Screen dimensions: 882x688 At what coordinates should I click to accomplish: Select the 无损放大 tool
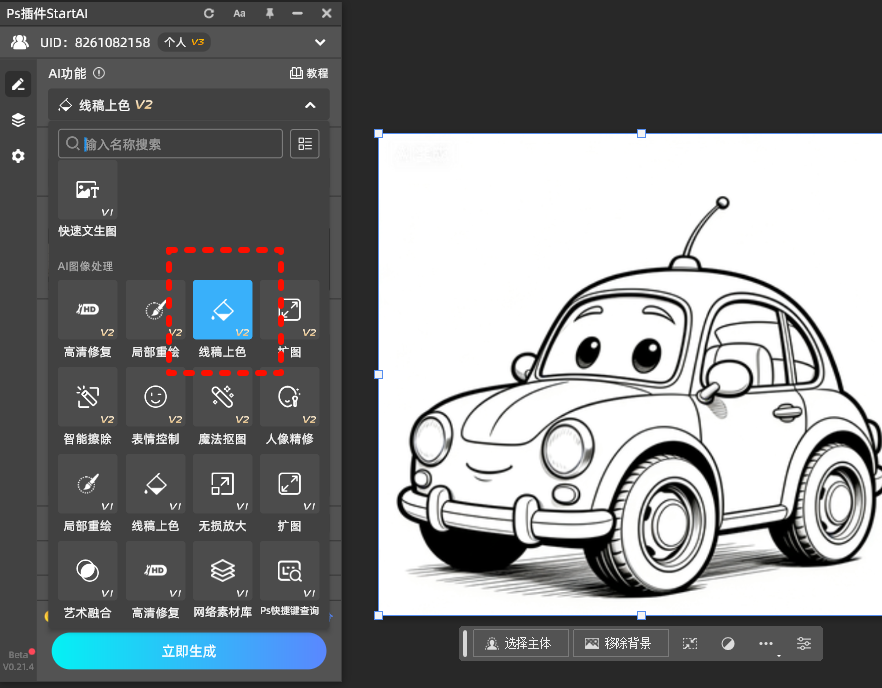[x=222, y=484]
